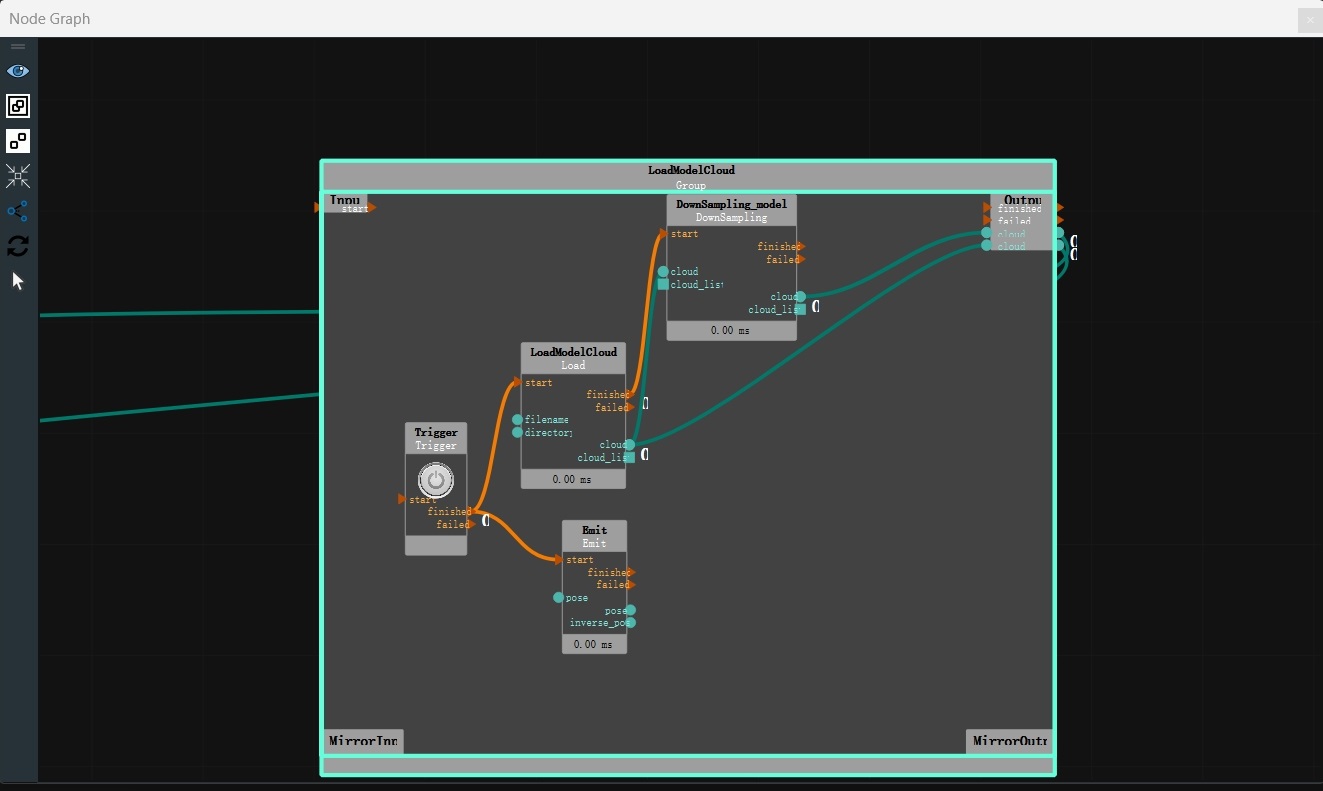The width and height of the screenshot is (1323, 791).
Task: Select the pointer cursor tool
Action: coord(18,281)
